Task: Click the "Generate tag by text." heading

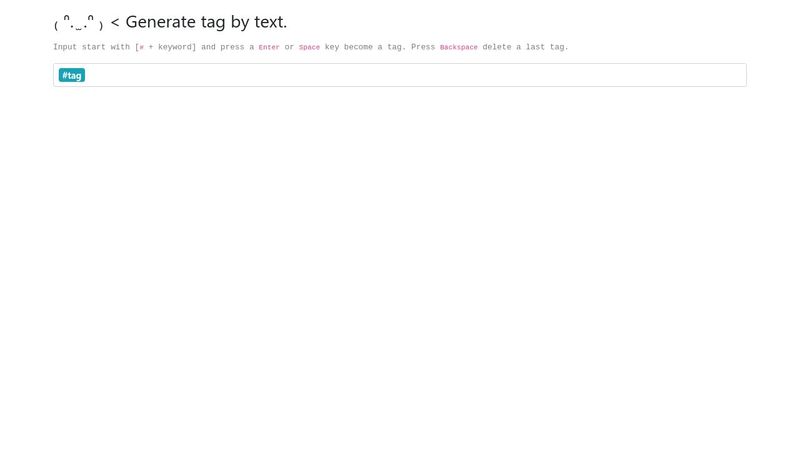Action: point(206,22)
